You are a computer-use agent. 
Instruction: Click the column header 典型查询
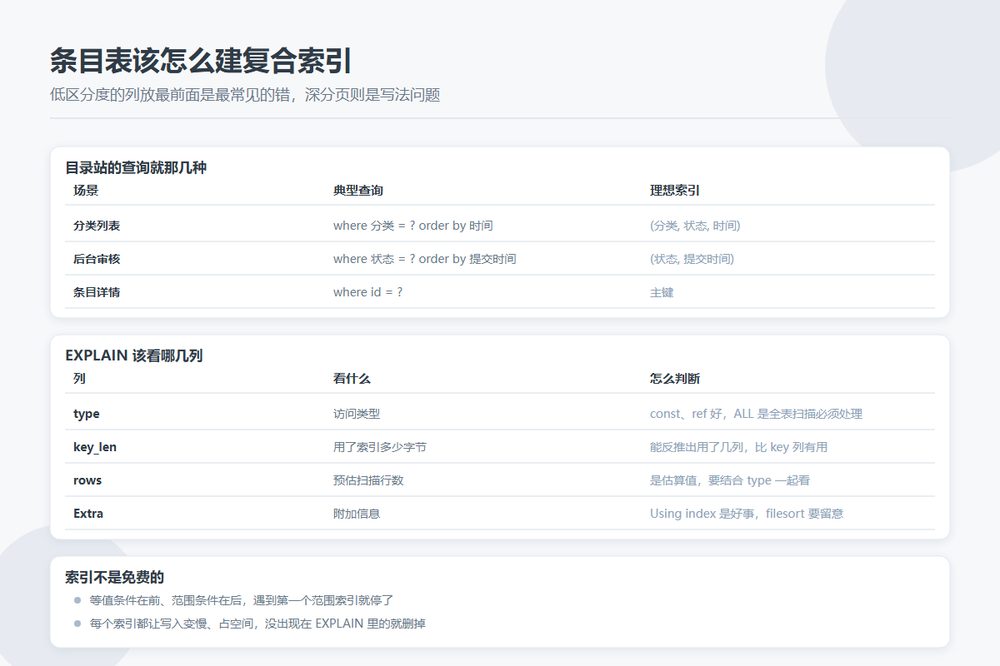point(358,190)
